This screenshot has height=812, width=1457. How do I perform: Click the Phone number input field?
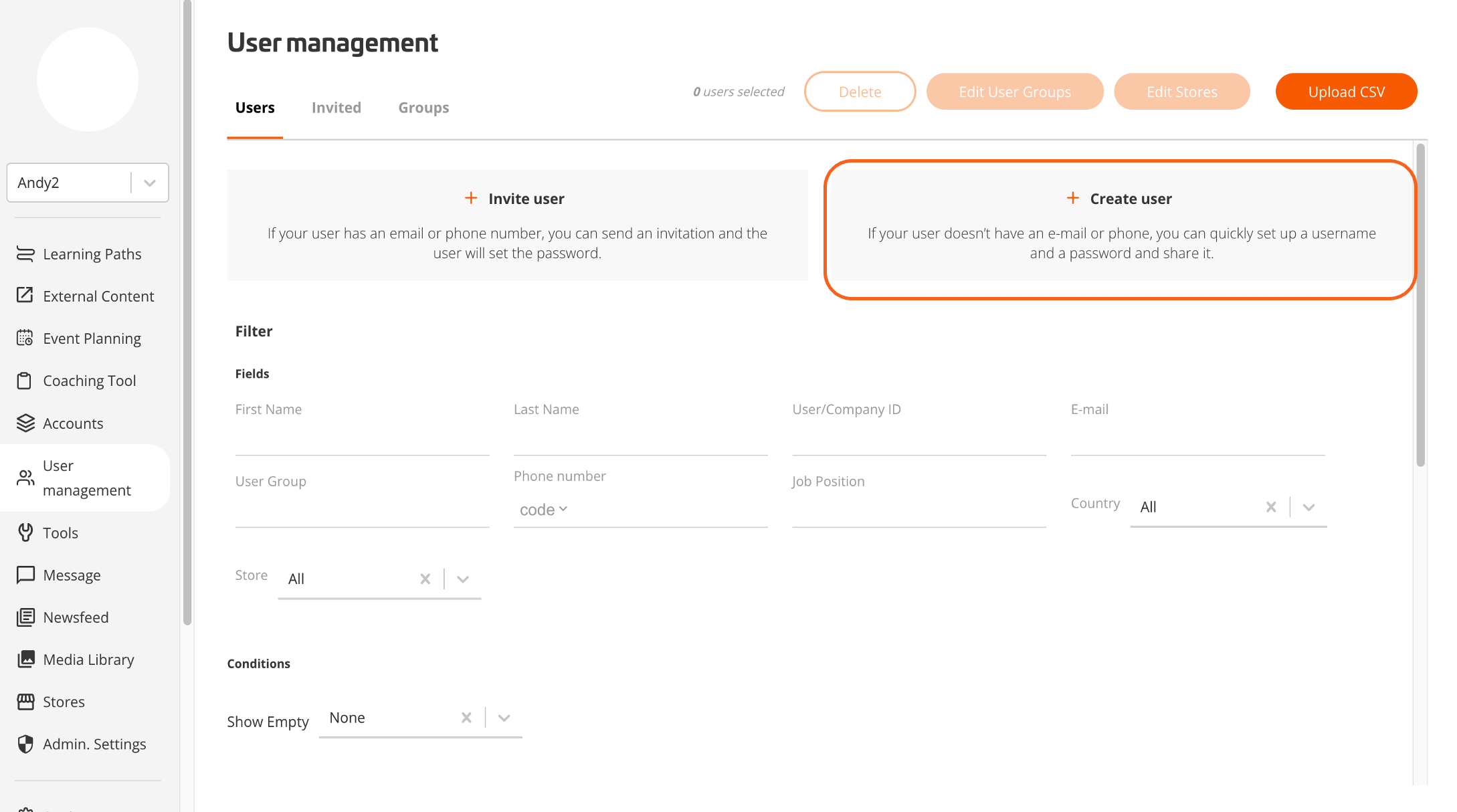tap(669, 510)
